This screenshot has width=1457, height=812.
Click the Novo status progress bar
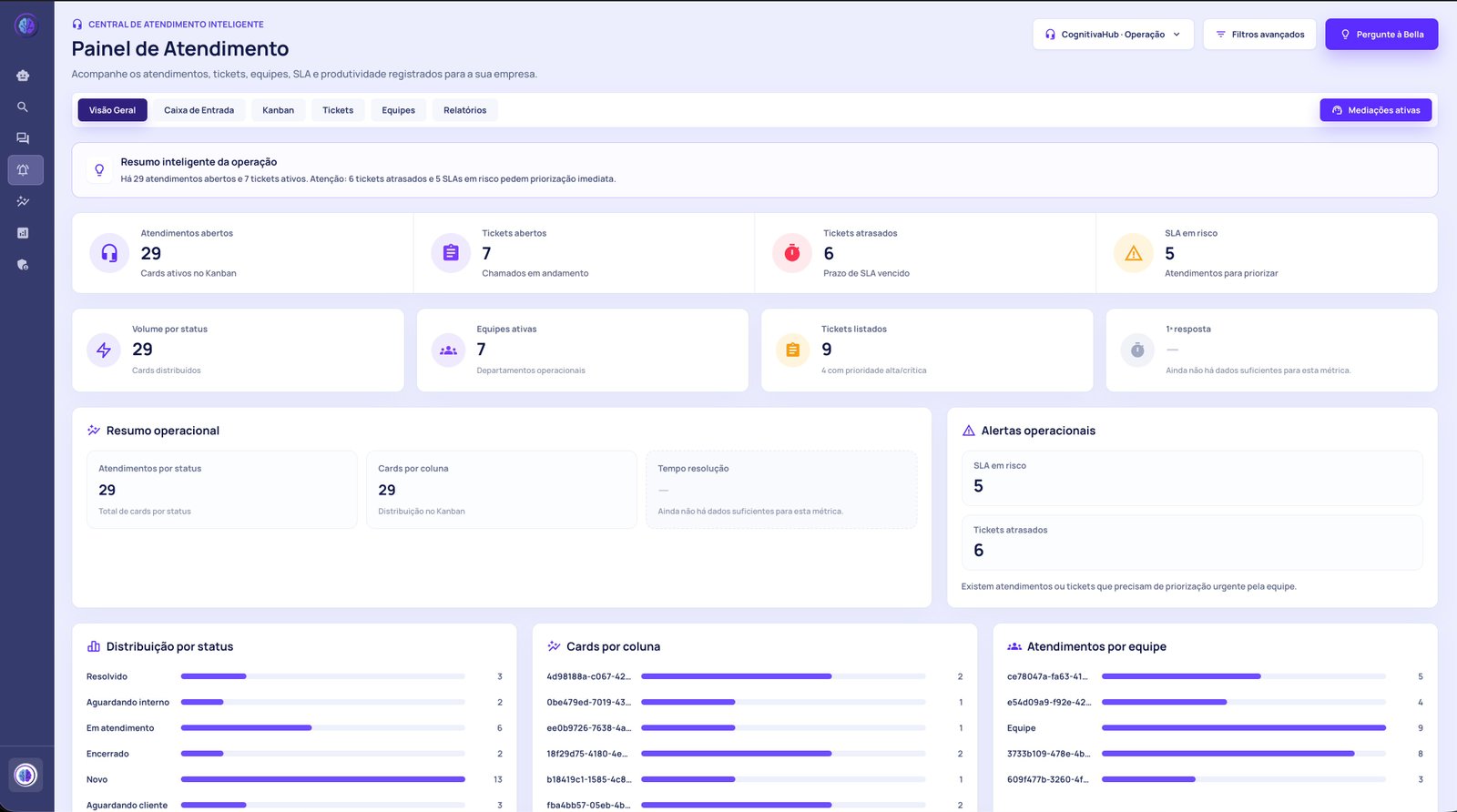(323, 779)
